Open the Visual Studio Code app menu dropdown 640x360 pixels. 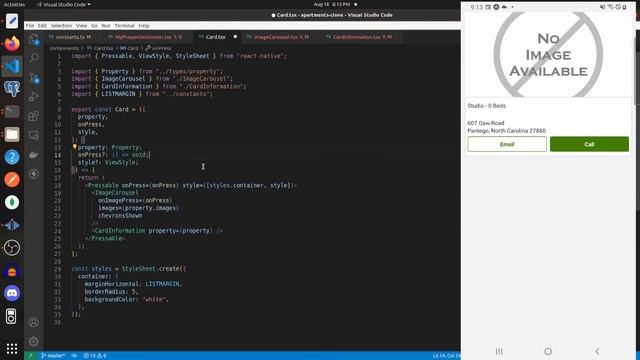tap(64, 4)
